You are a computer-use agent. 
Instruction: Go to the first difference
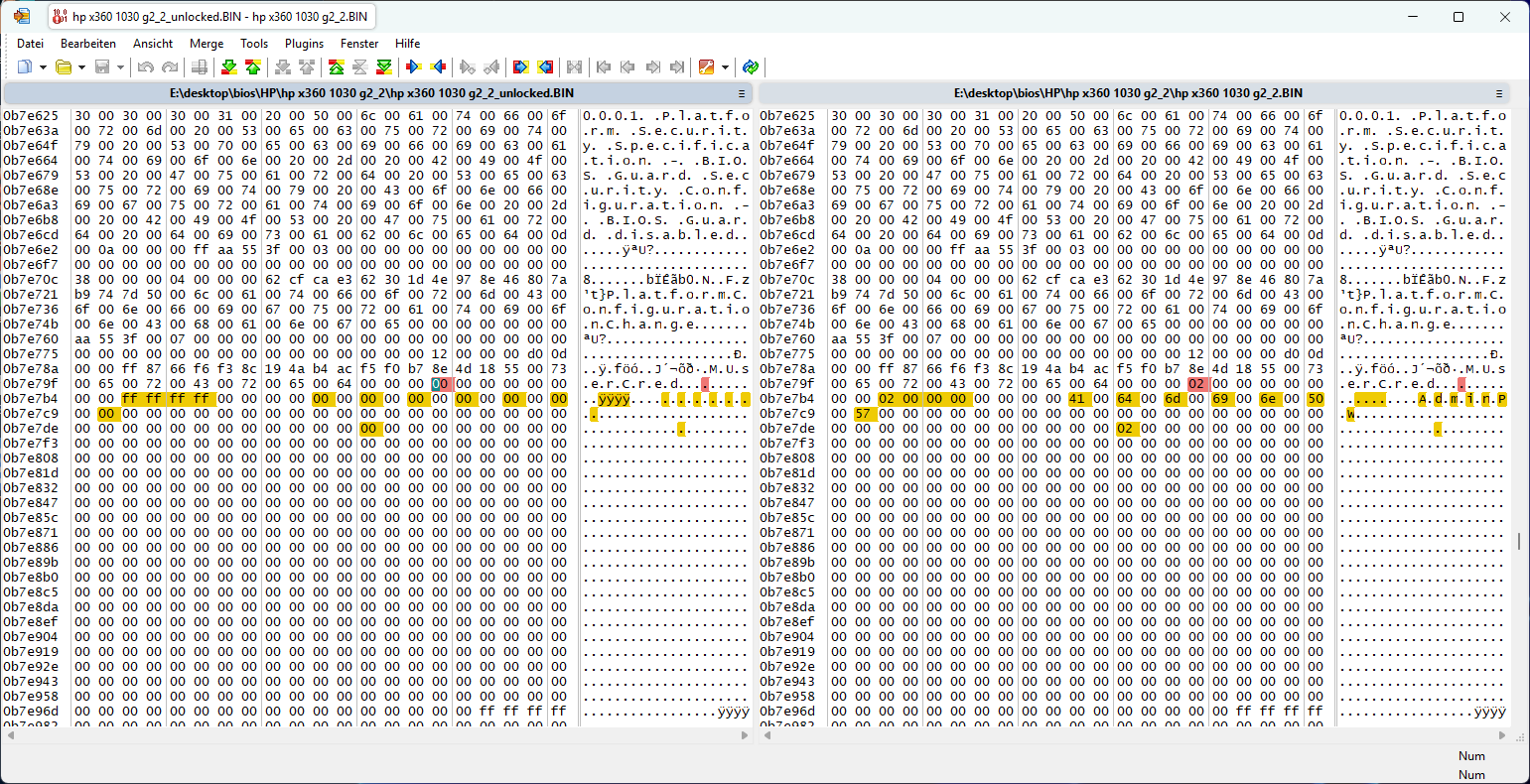(336, 67)
